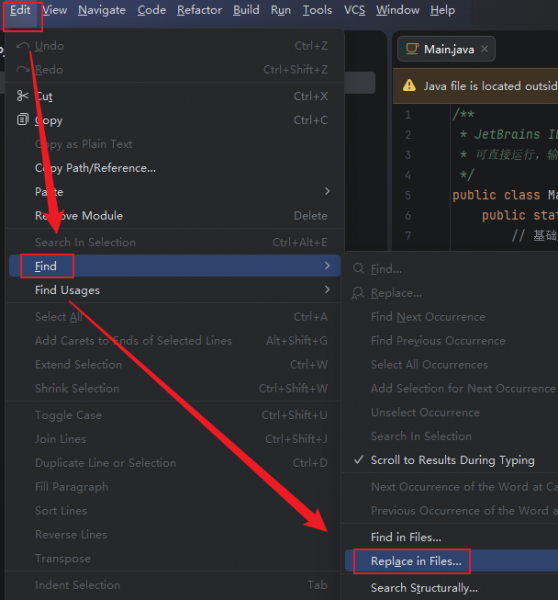The image size is (558, 600).
Task: Expand the Paste submenu arrow
Action: pyautogui.click(x=327, y=191)
